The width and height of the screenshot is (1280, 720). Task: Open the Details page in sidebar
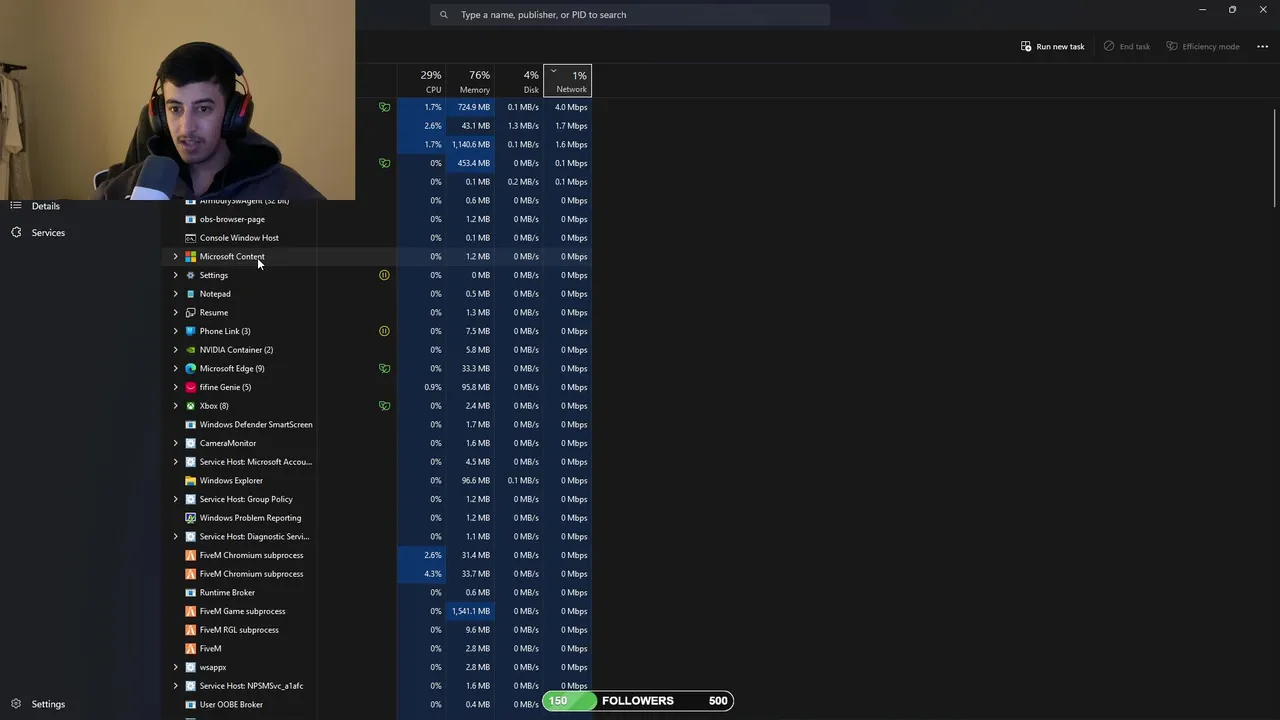click(45, 206)
